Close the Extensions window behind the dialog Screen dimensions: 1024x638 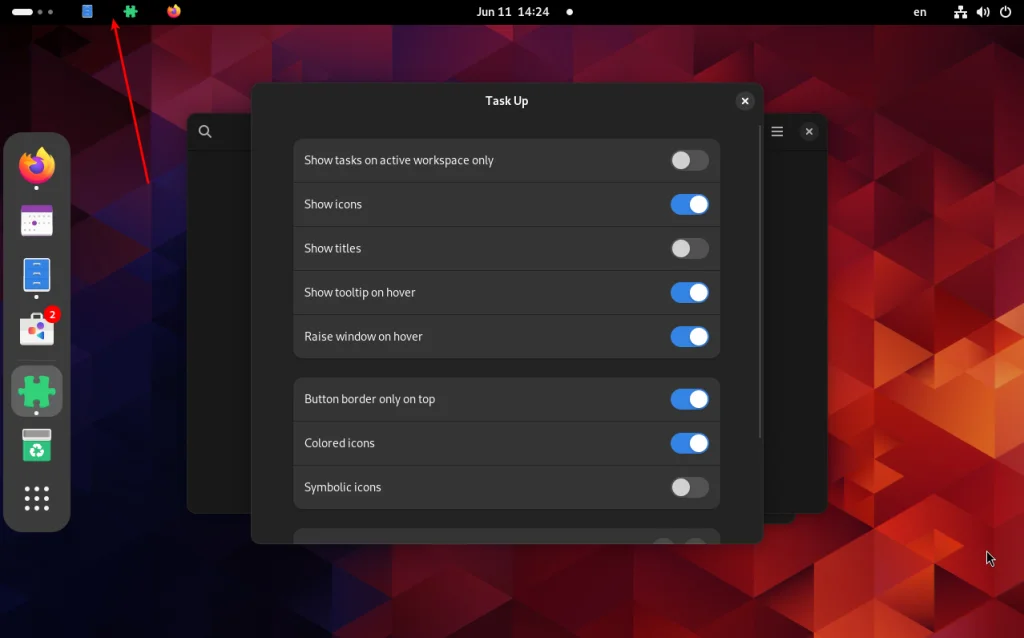809,131
